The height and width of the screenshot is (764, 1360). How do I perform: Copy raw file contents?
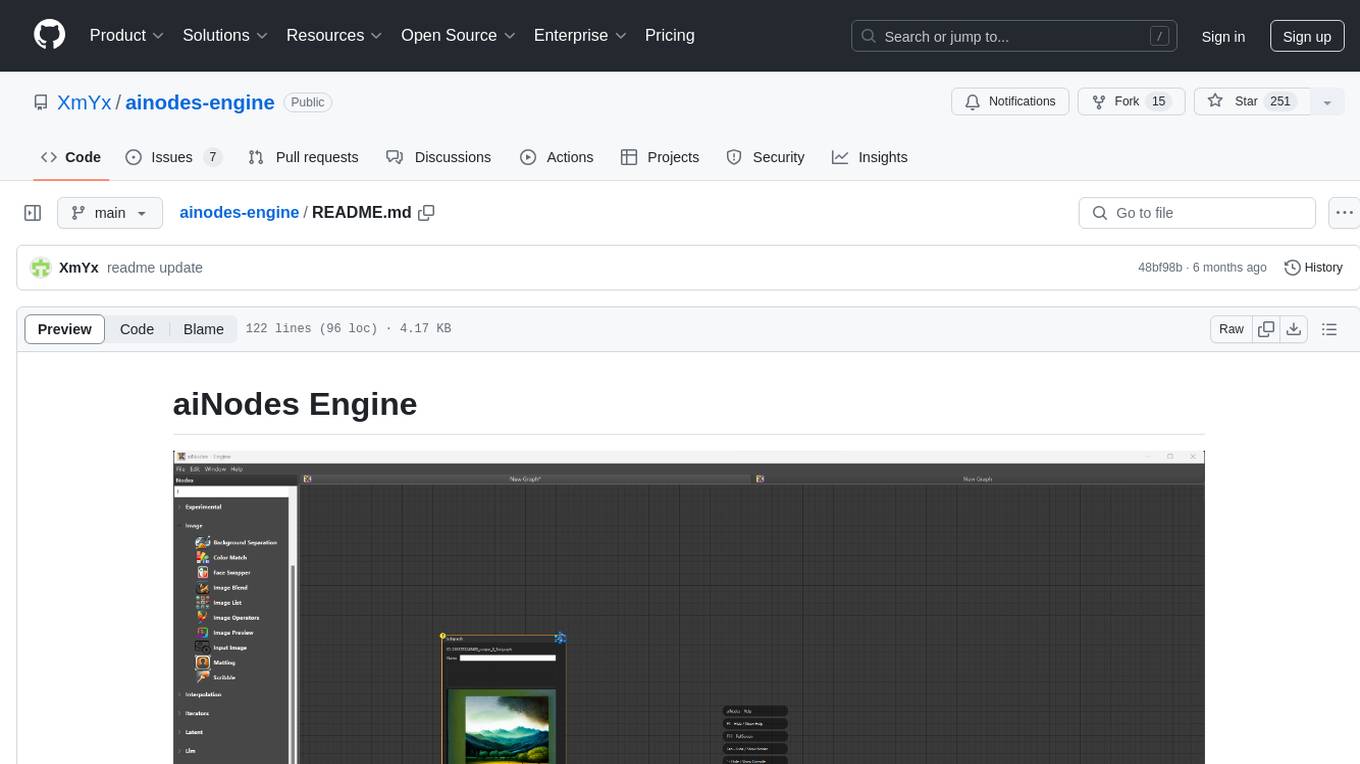[x=1267, y=329]
